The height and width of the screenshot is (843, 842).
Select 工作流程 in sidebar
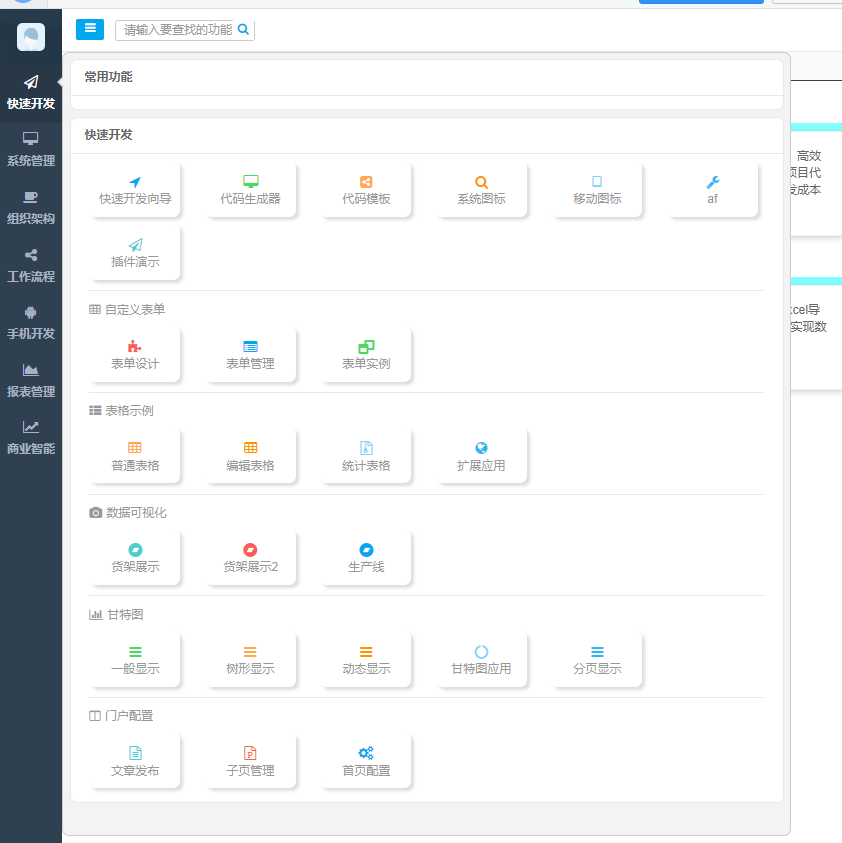pos(31,266)
